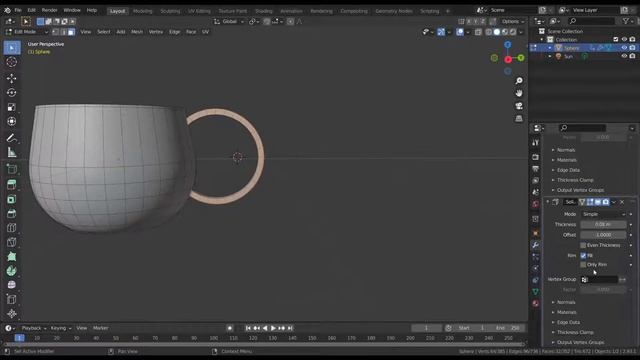
Task: Select the Add Cube tool
Action: click(12, 169)
